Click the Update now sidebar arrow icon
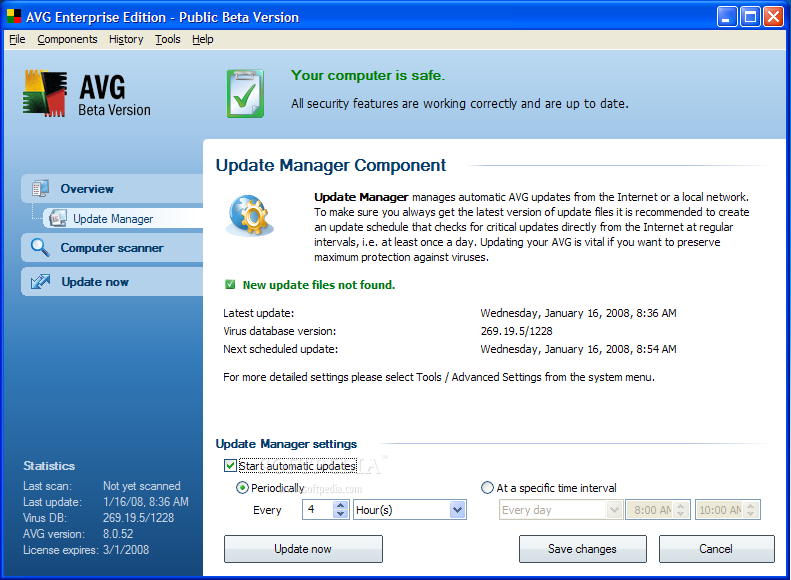The width and height of the screenshot is (791, 580). tap(40, 281)
